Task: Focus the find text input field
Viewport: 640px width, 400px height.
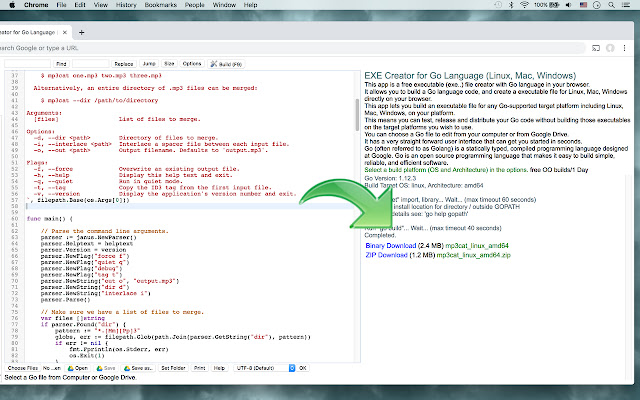Action: [27, 64]
